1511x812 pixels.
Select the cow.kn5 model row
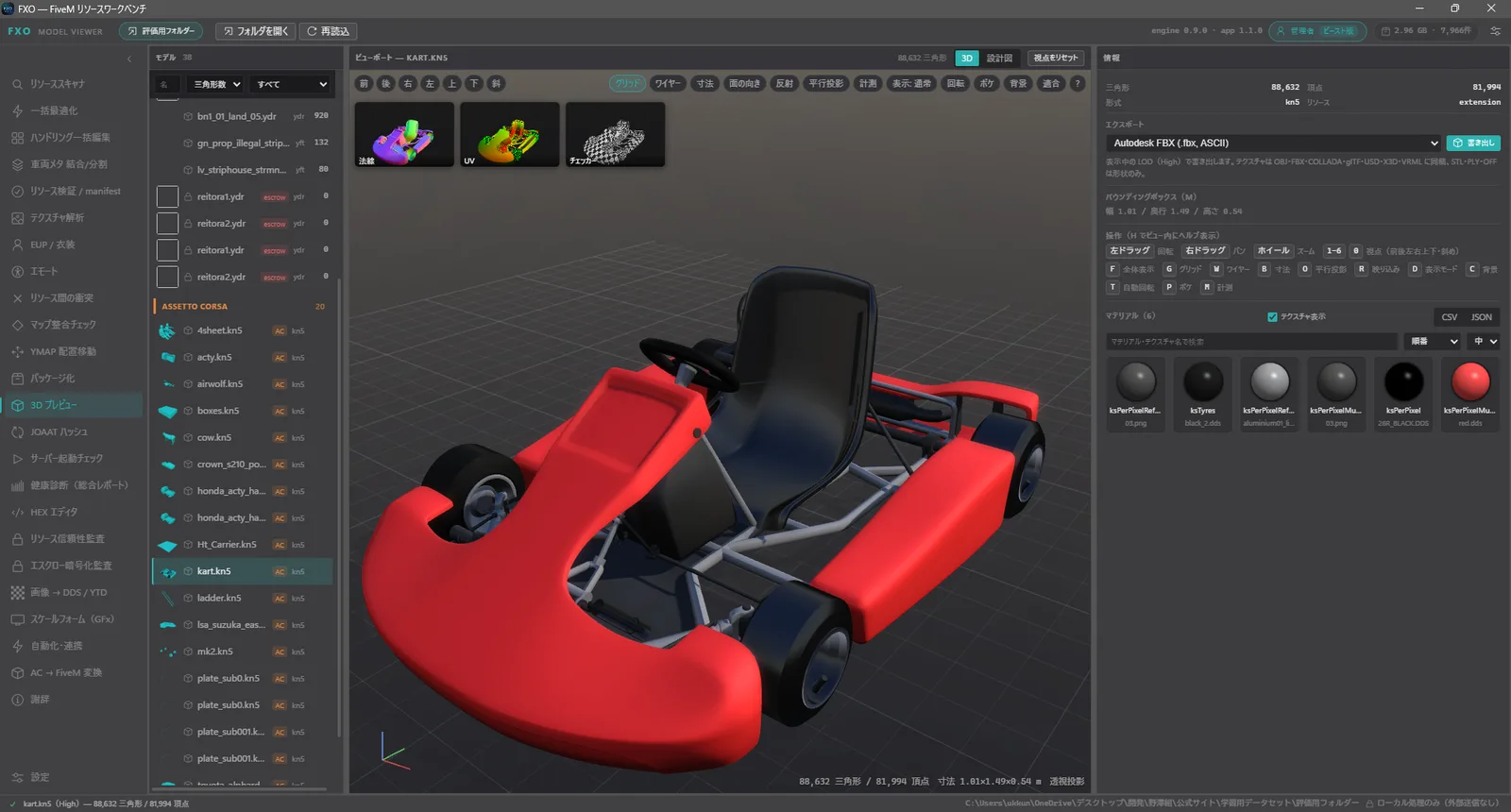coord(243,438)
